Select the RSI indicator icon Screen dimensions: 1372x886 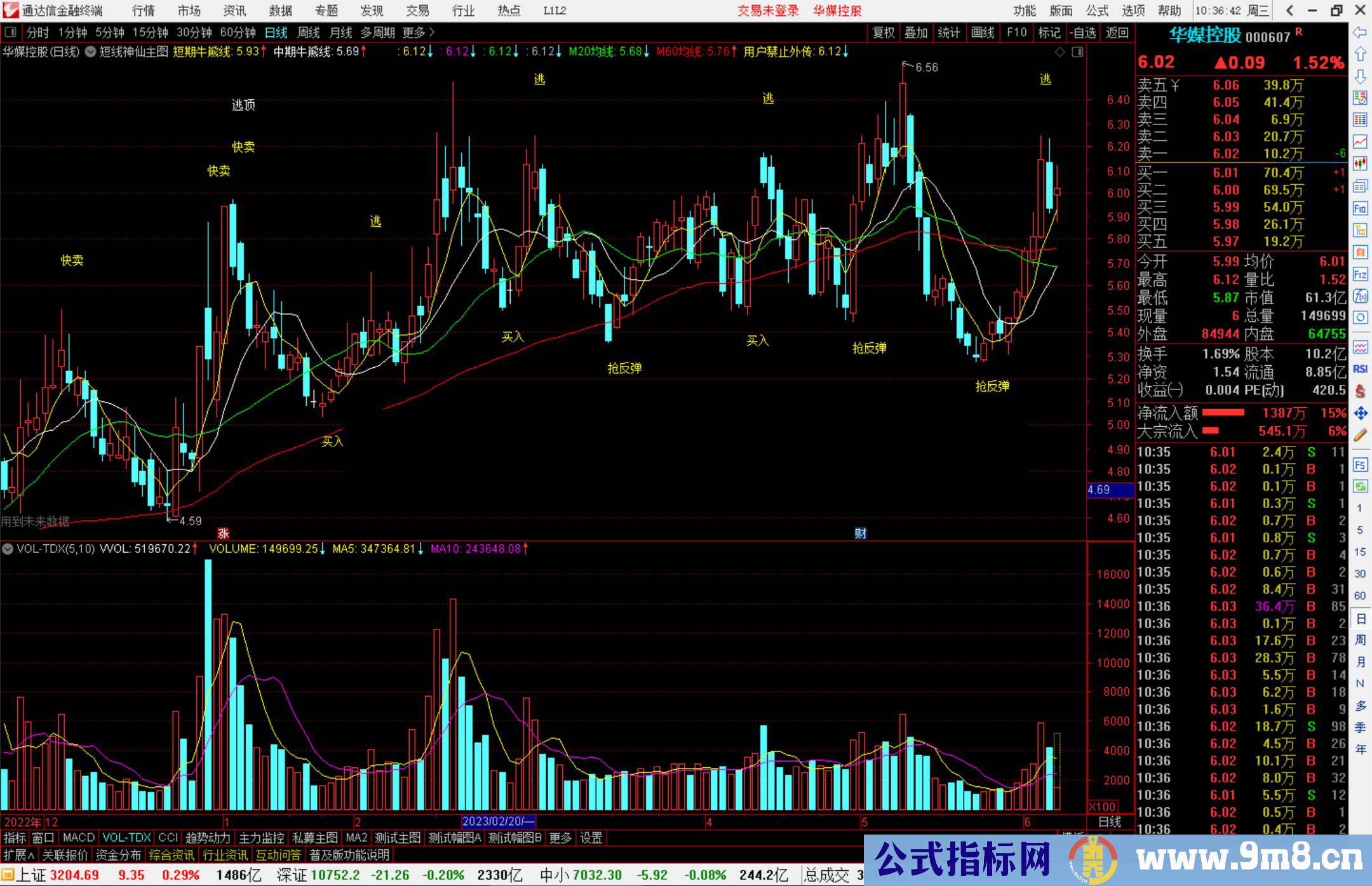click(x=1360, y=369)
